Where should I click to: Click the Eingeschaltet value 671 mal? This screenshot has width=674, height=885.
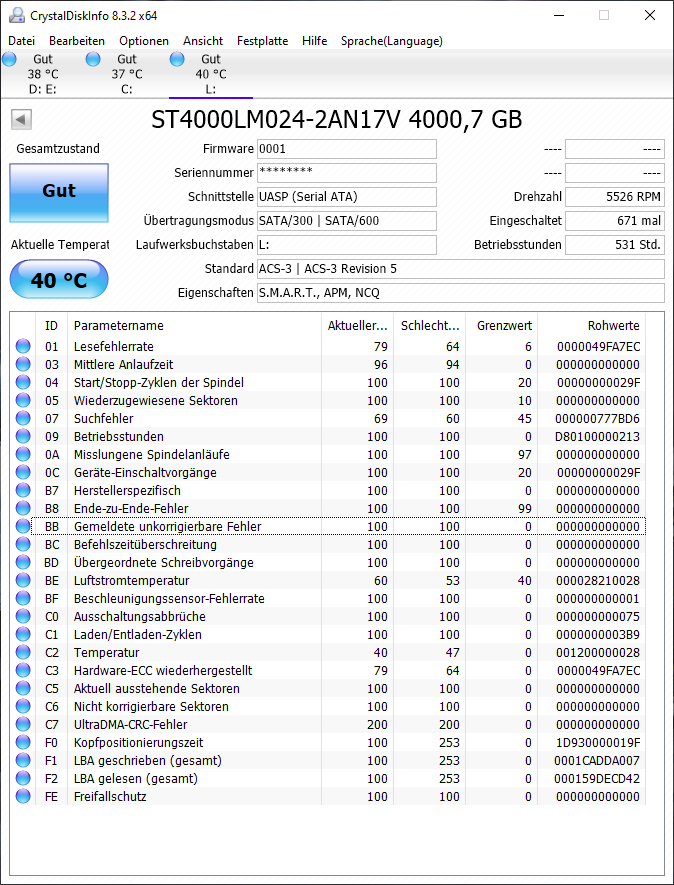tap(615, 221)
